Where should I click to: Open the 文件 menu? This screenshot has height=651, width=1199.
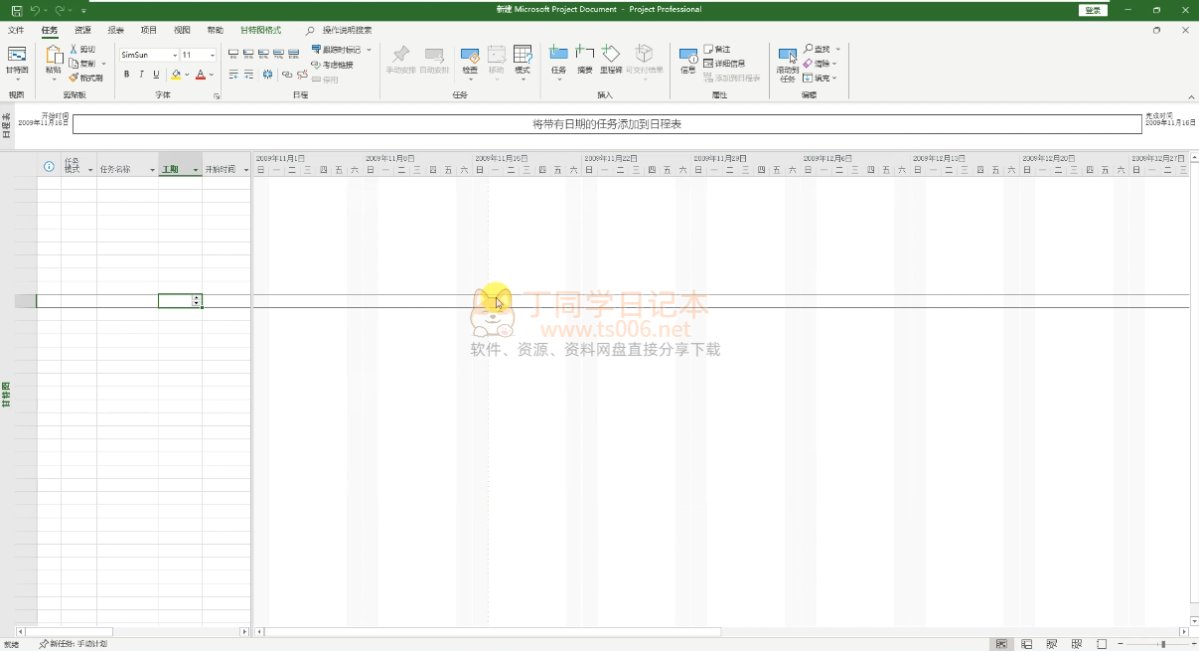(16, 31)
